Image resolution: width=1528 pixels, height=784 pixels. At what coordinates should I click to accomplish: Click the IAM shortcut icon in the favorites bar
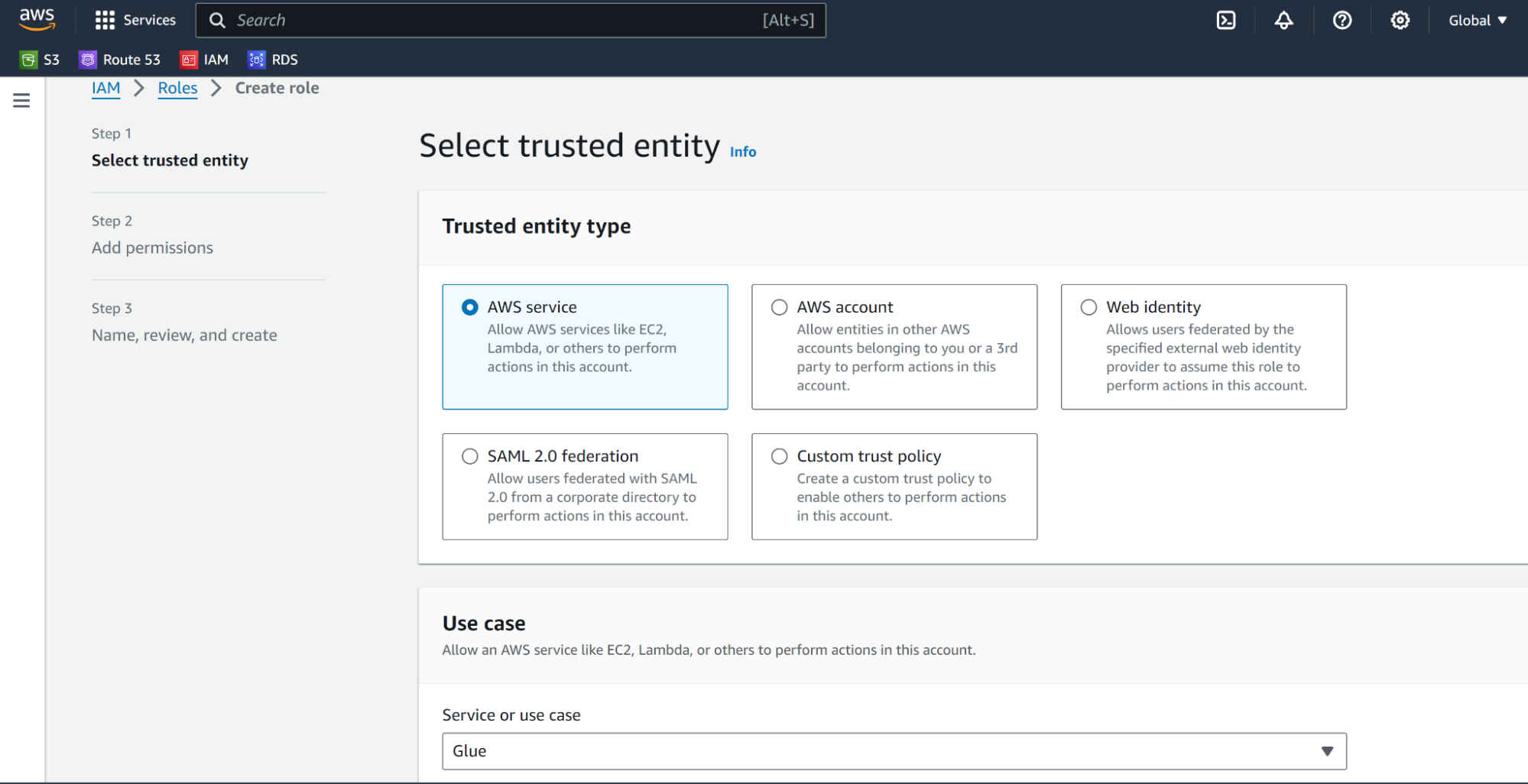(x=189, y=60)
